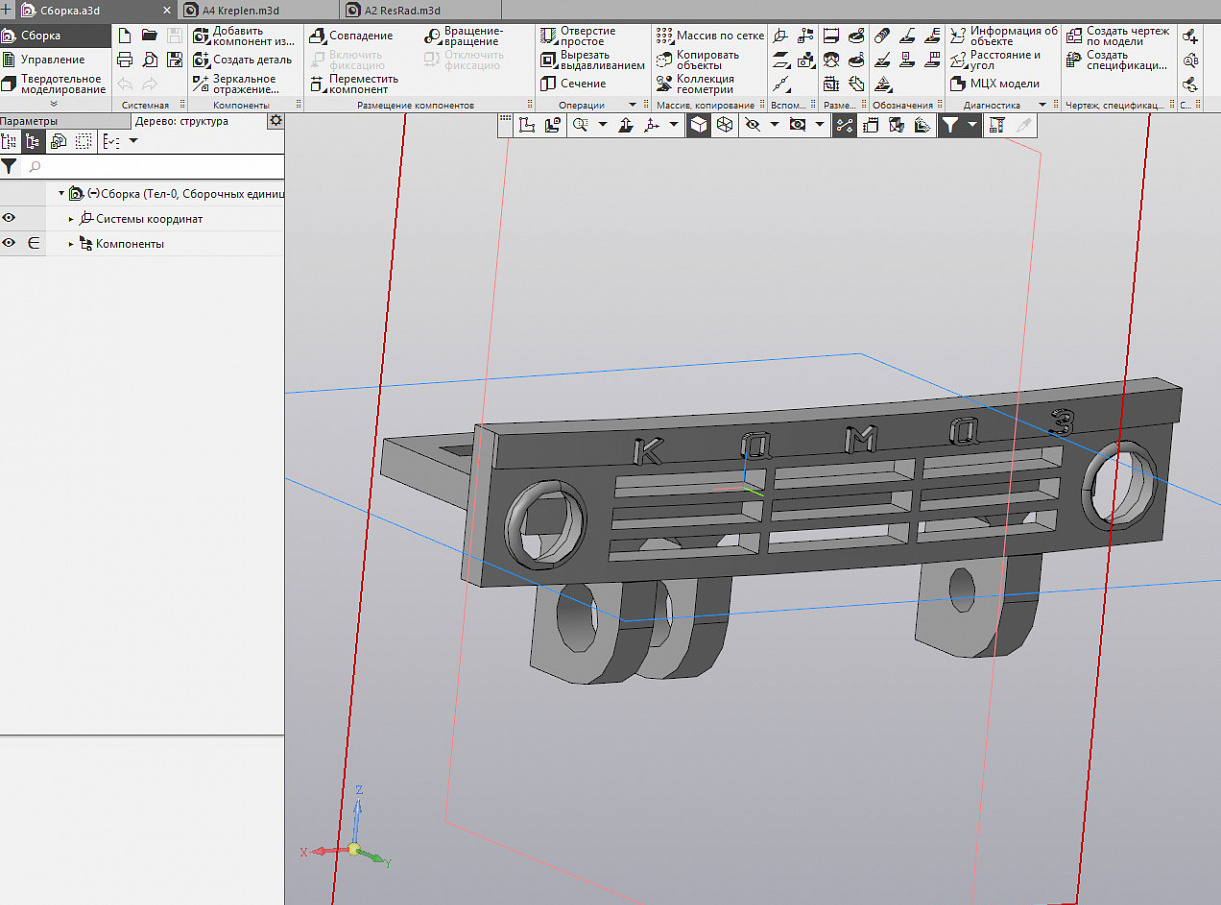Select Вырезать выдавливанием operation
The height and width of the screenshot is (905, 1221).
[x=592, y=60]
